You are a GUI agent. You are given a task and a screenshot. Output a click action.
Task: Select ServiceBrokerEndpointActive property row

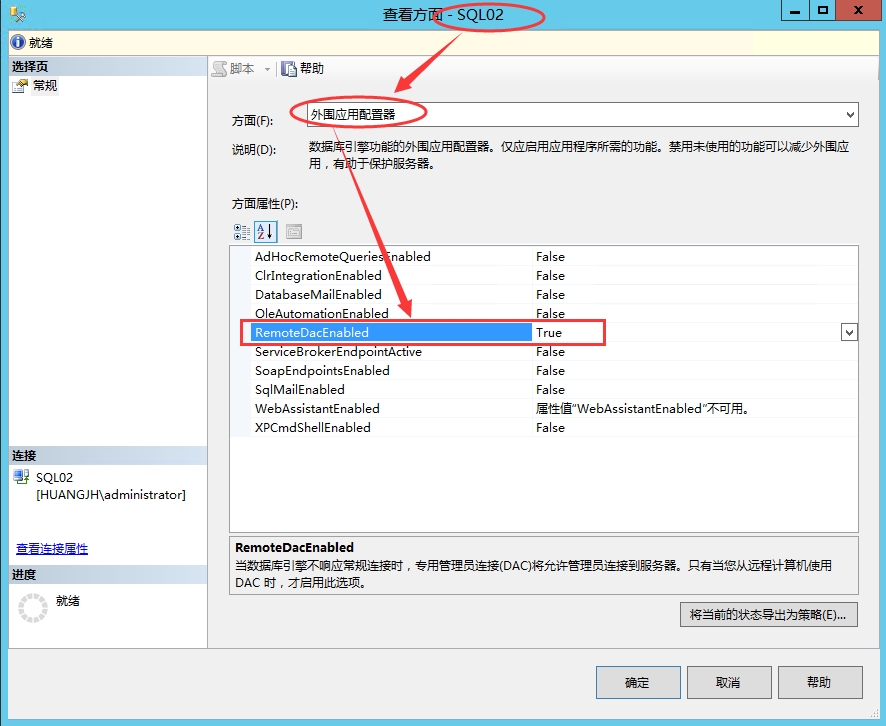click(x=544, y=351)
